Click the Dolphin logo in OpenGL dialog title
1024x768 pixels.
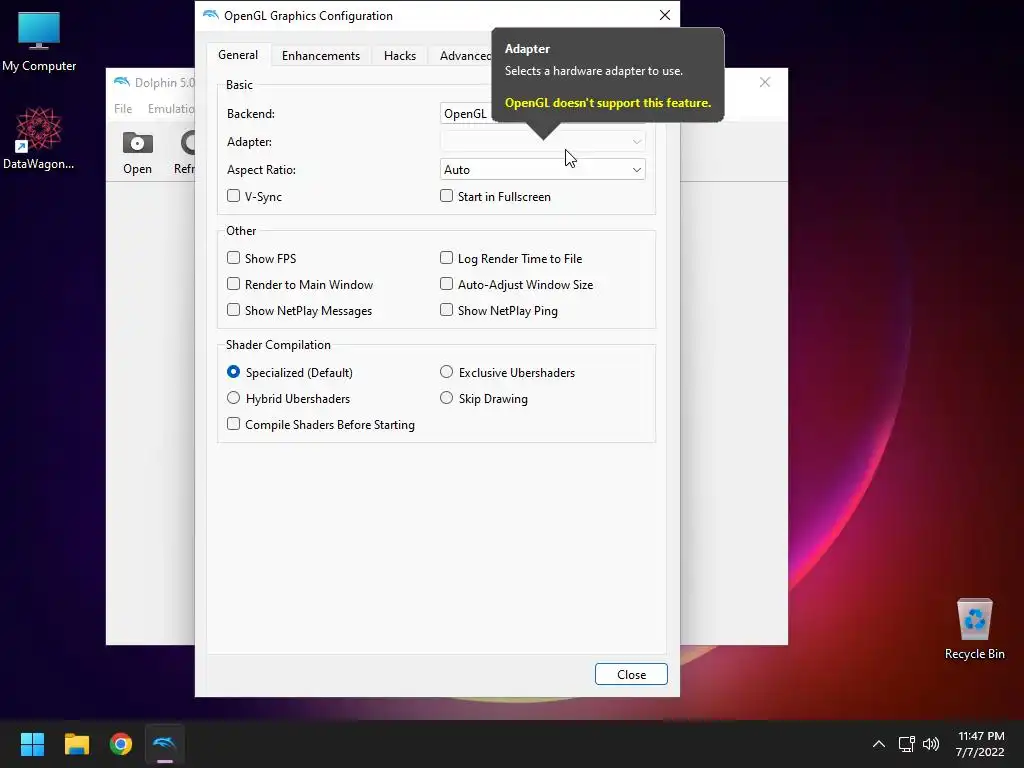(x=210, y=15)
